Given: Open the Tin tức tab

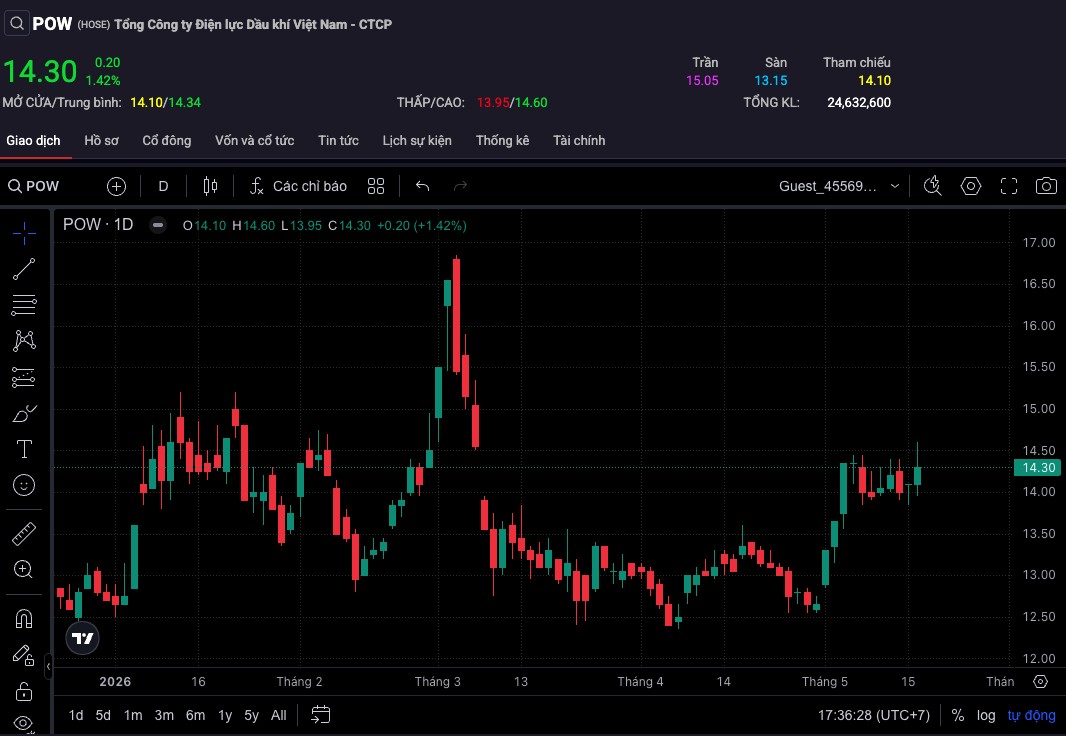Looking at the screenshot, I should coord(338,141).
